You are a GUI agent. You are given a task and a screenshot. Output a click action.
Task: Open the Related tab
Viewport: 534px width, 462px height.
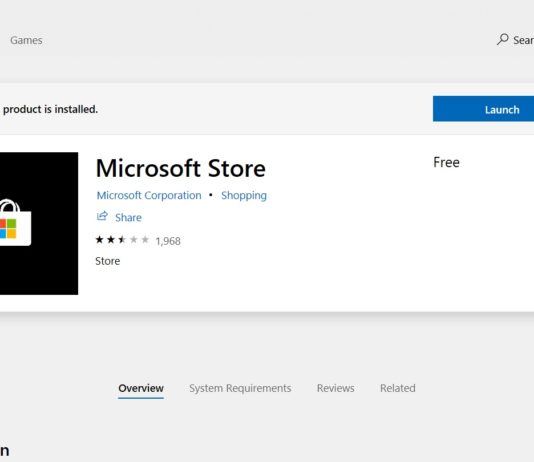(x=398, y=388)
